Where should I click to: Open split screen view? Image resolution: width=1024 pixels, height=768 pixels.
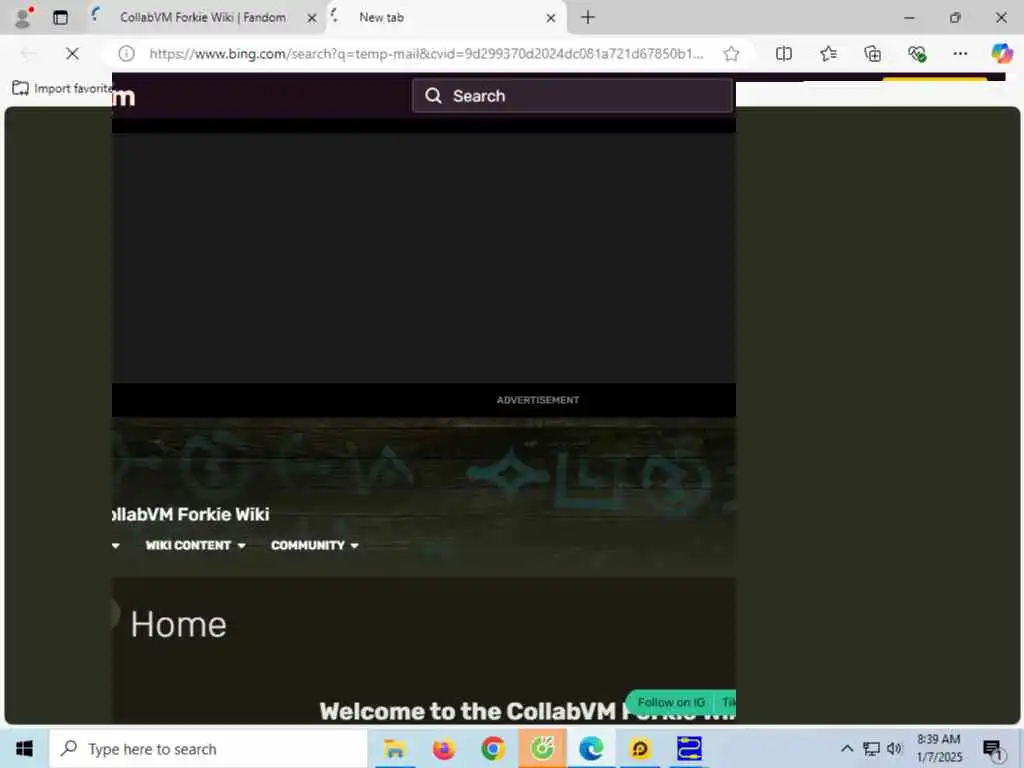pyautogui.click(x=784, y=54)
